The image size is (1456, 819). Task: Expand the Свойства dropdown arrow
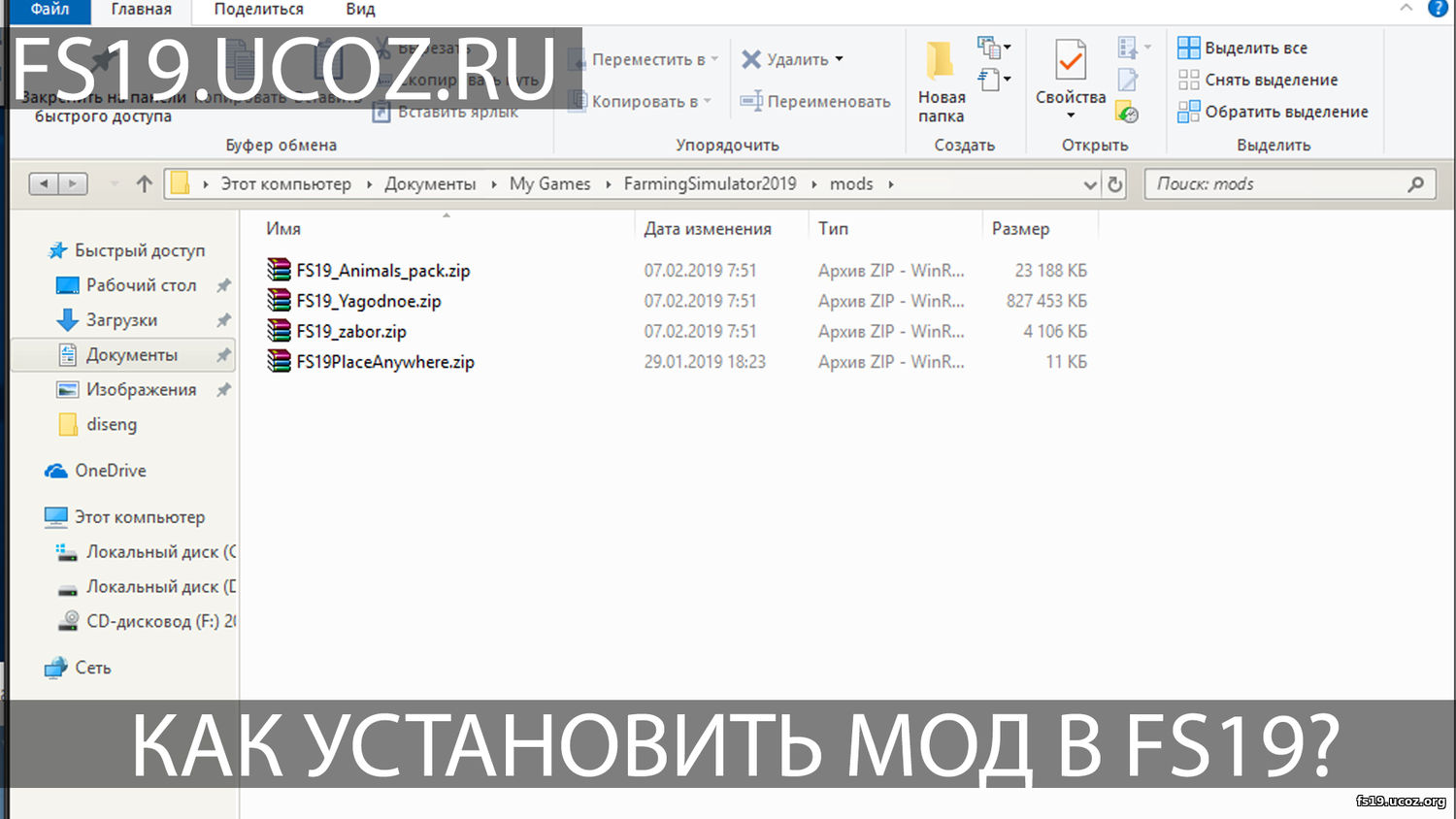[x=1071, y=115]
